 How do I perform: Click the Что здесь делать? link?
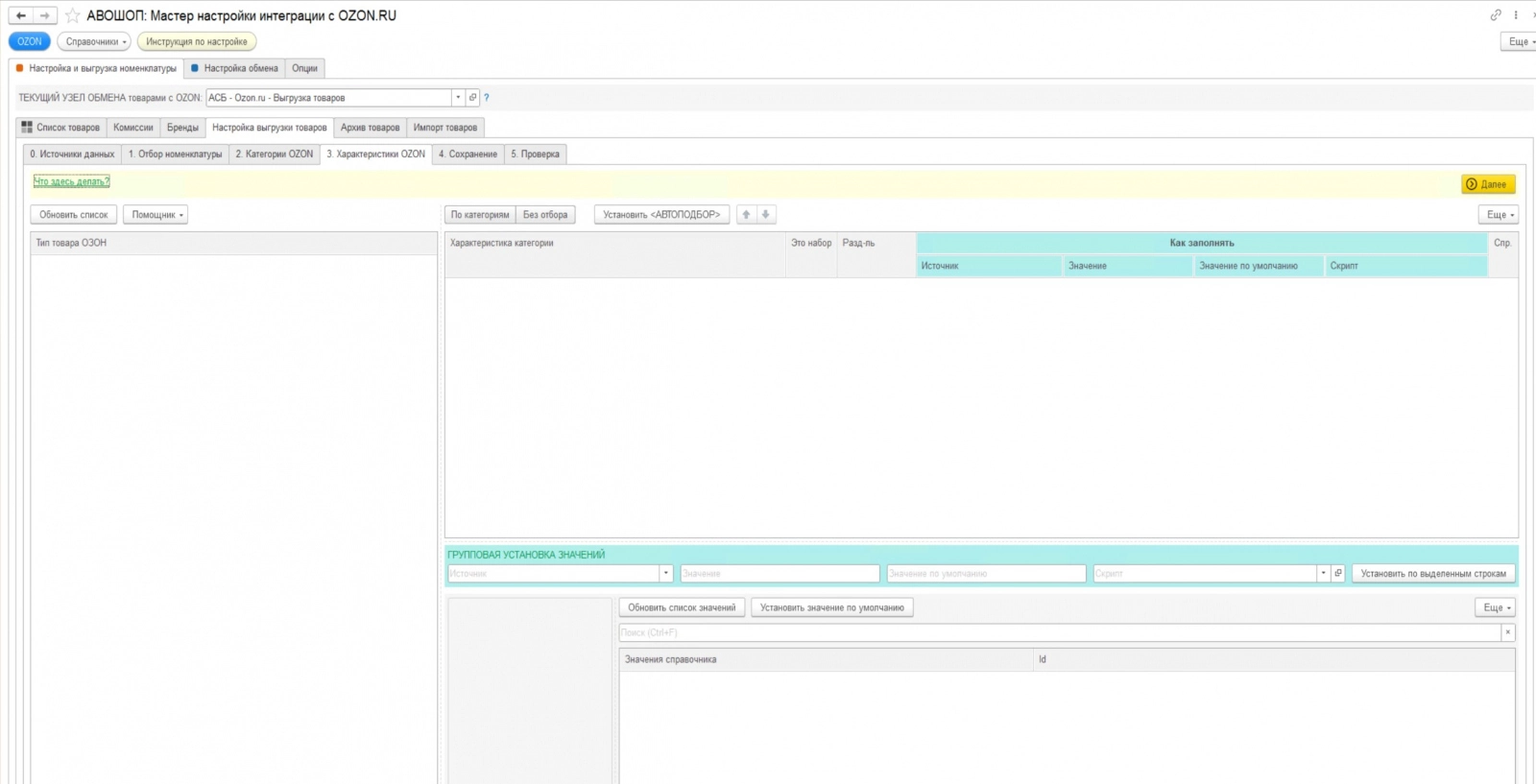[x=72, y=181]
